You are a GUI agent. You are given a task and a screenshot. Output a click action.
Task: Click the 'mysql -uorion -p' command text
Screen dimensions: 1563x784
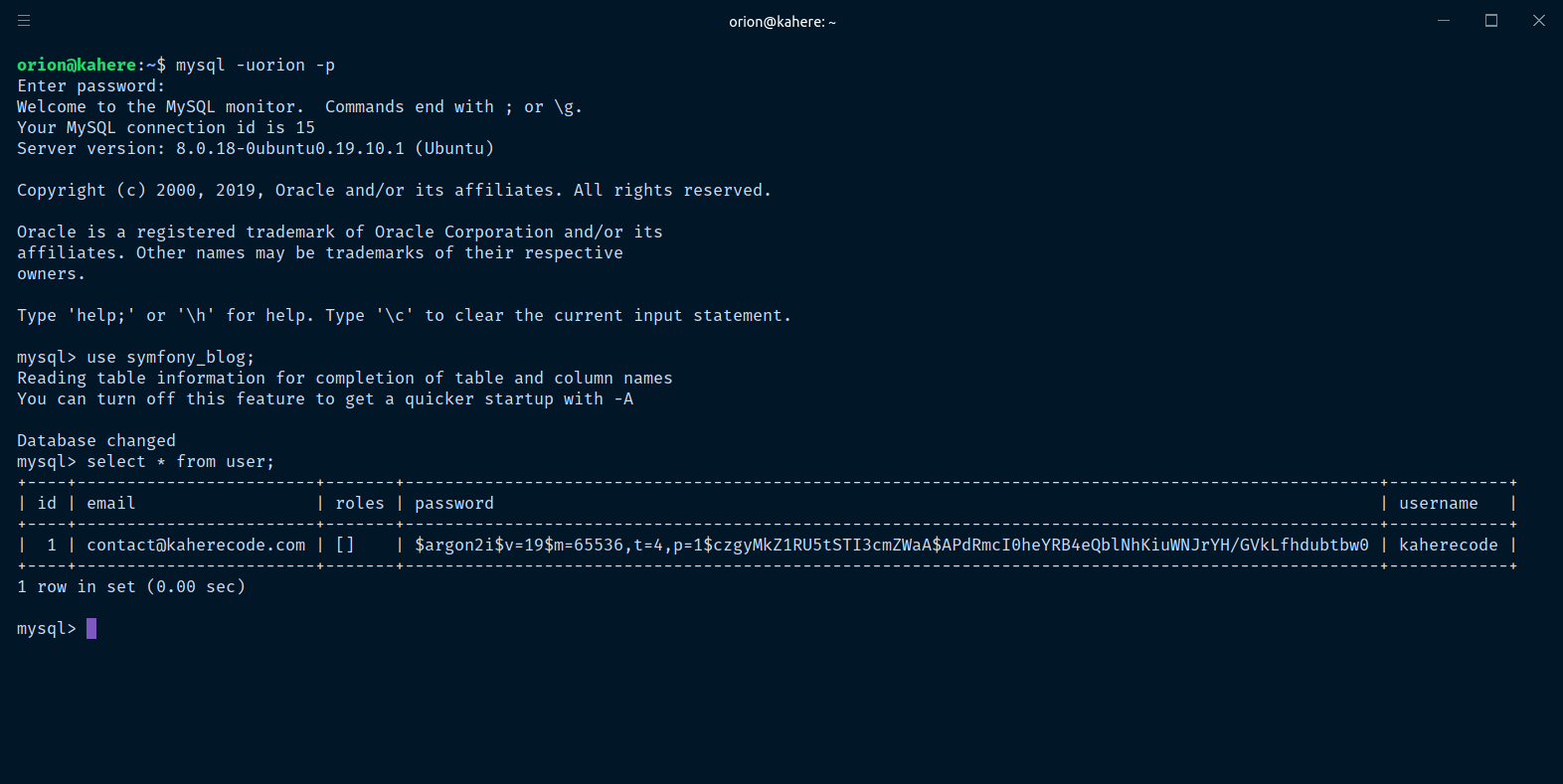pyautogui.click(x=255, y=65)
